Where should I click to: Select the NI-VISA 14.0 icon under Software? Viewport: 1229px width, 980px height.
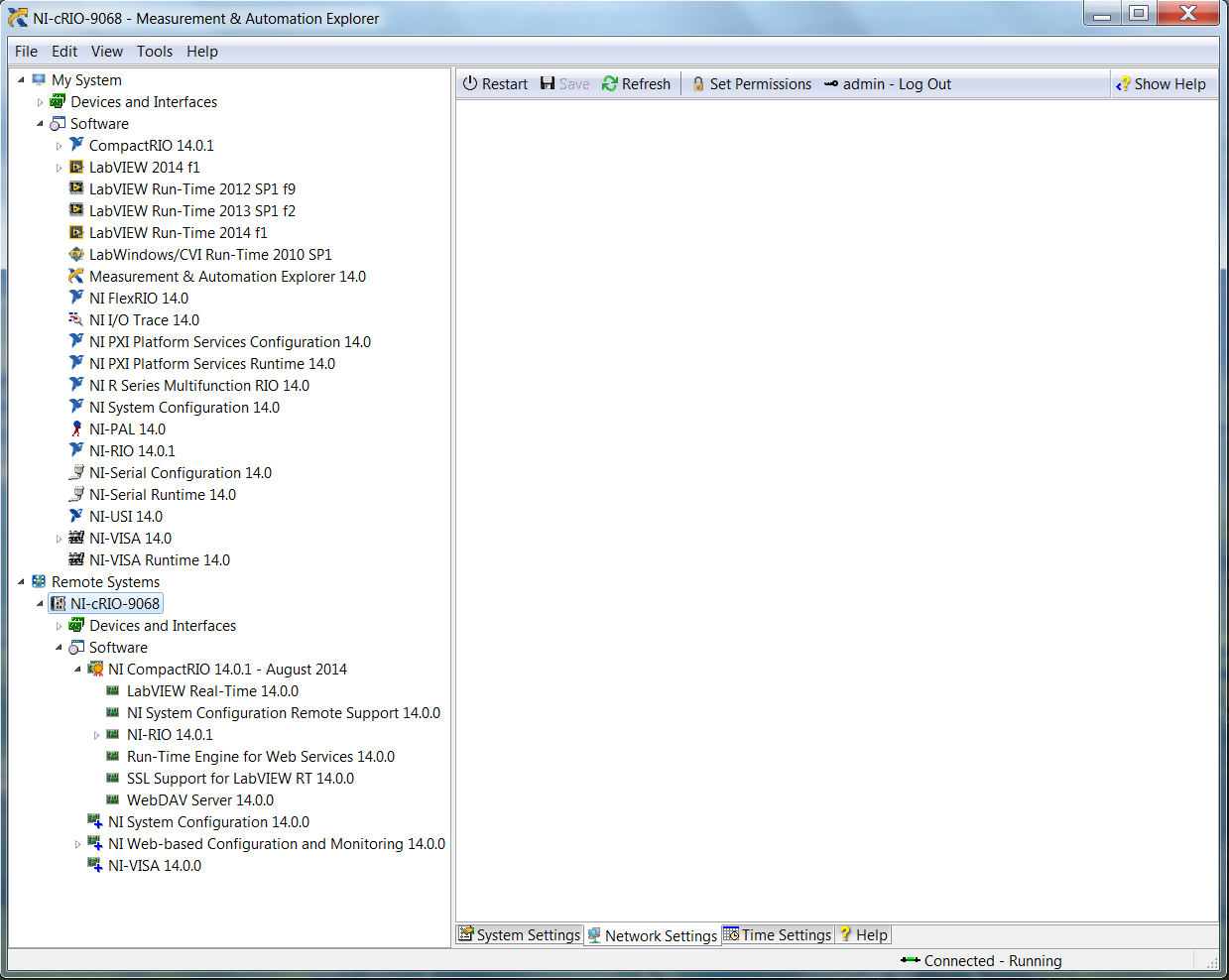76,538
